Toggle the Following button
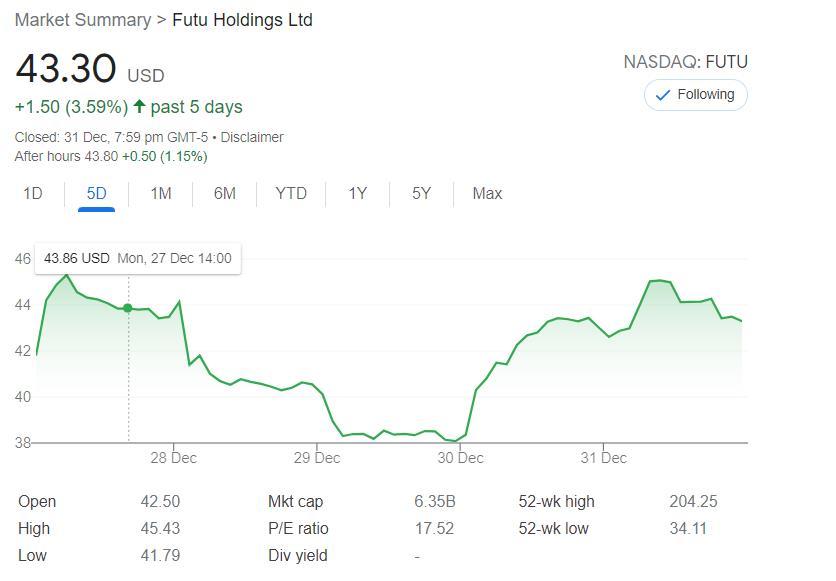This screenshot has height=581, width=836. (696, 95)
